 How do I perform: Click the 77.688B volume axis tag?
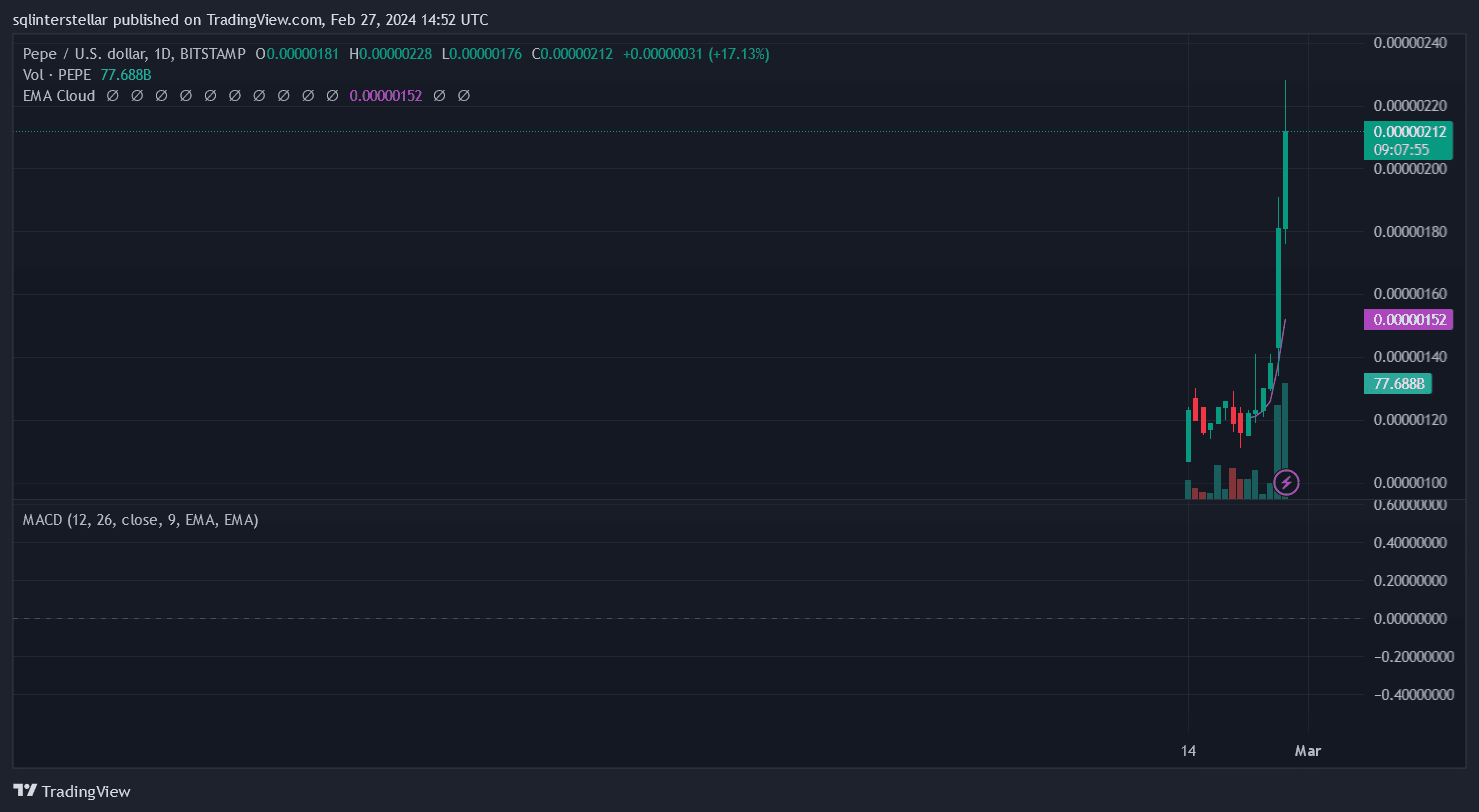click(1397, 384)
